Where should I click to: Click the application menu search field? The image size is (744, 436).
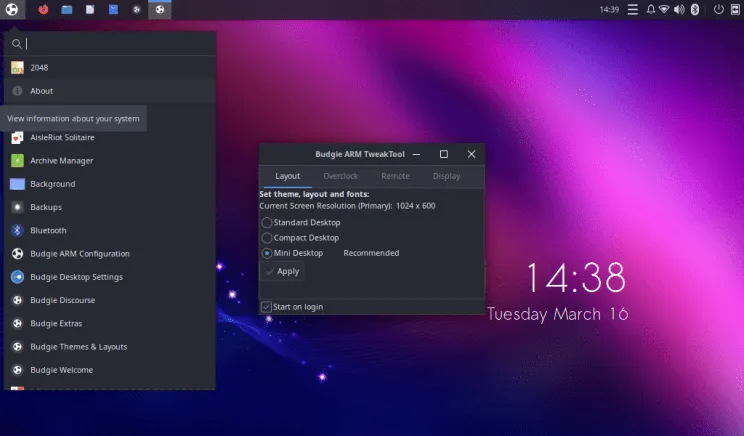pos(115,43)
